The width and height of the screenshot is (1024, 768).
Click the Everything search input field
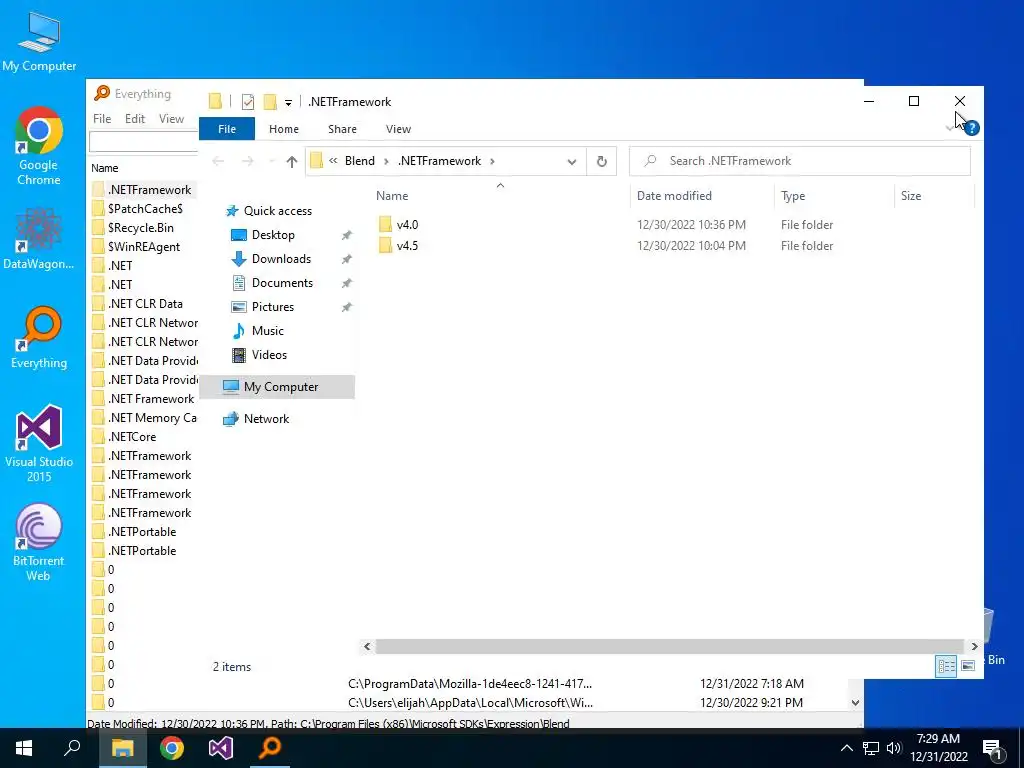(x=144, y=142)
